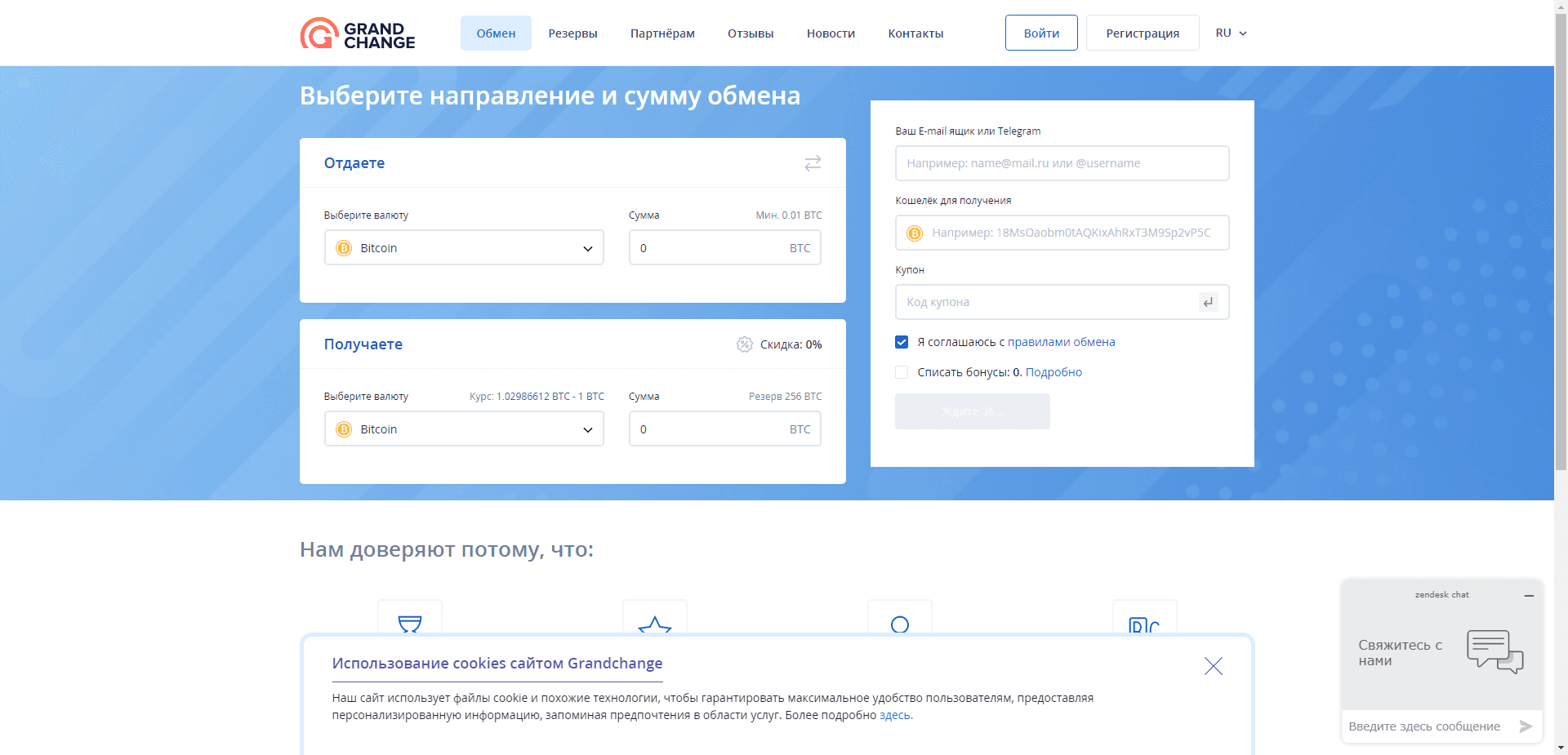Click the send message arrow in zendesk chat
This screenshot has width=1568, height=755.
(x=1526, y=726)
